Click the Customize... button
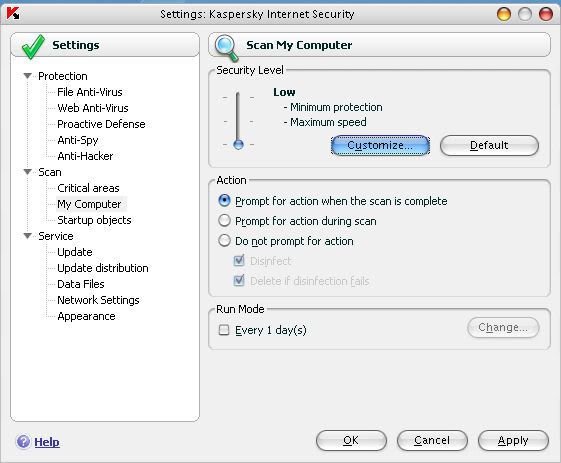 (380, 145)
